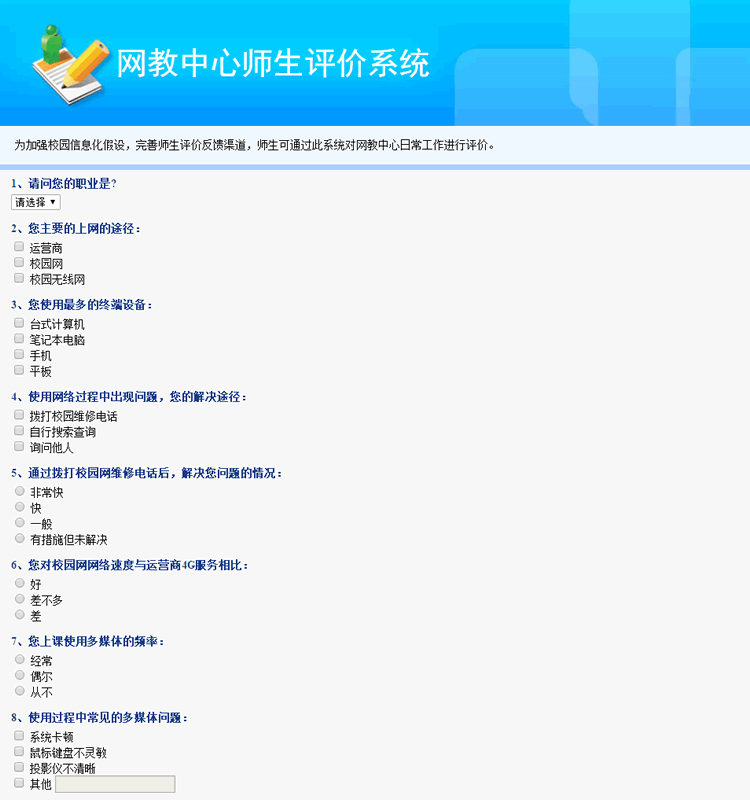750x800 pixels.
Task: Check the 系统卡顿 problem checkbox
Action: (19, 736)
